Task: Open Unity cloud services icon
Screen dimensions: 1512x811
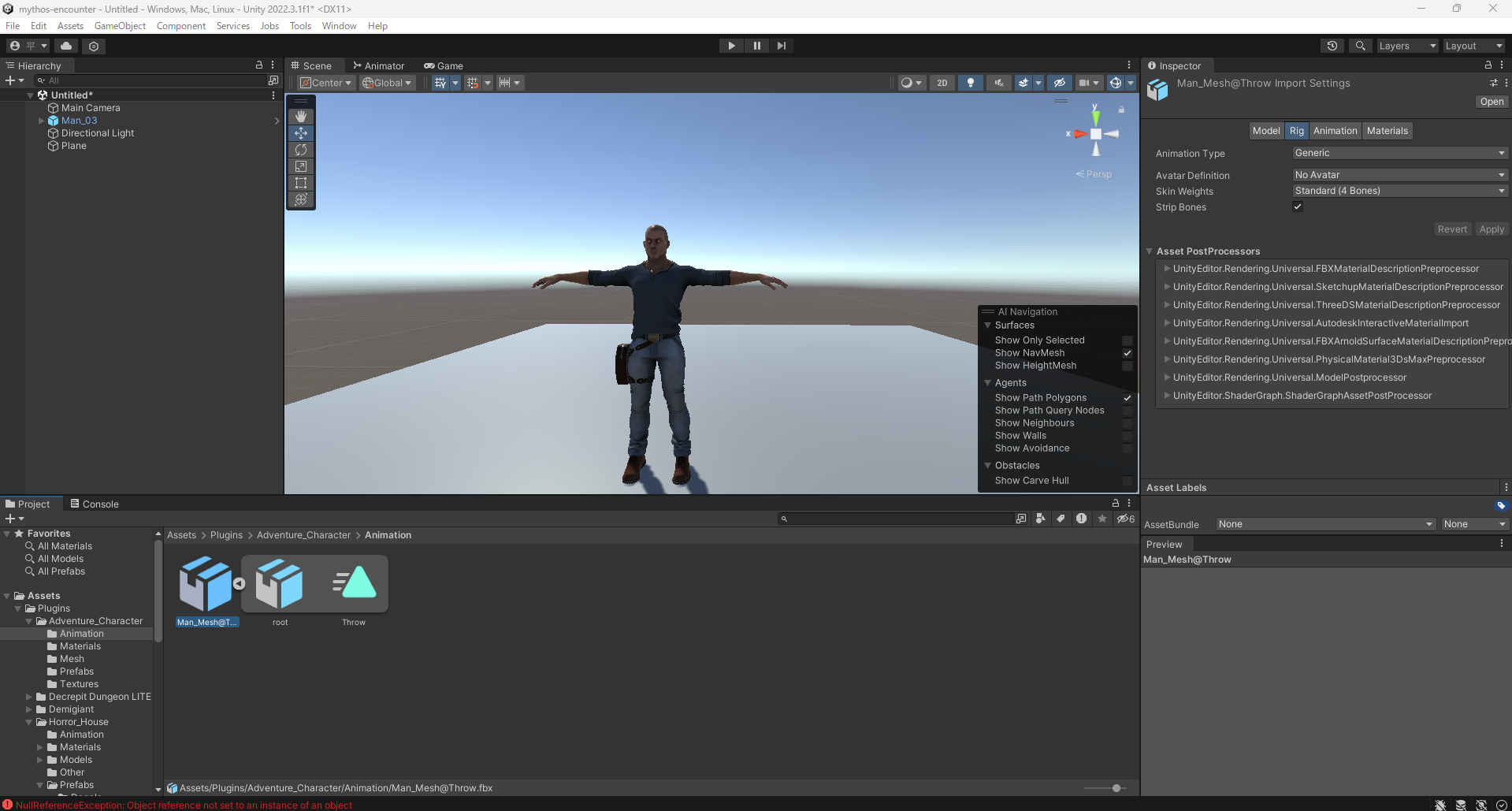Action: click(x=66, y=46)
